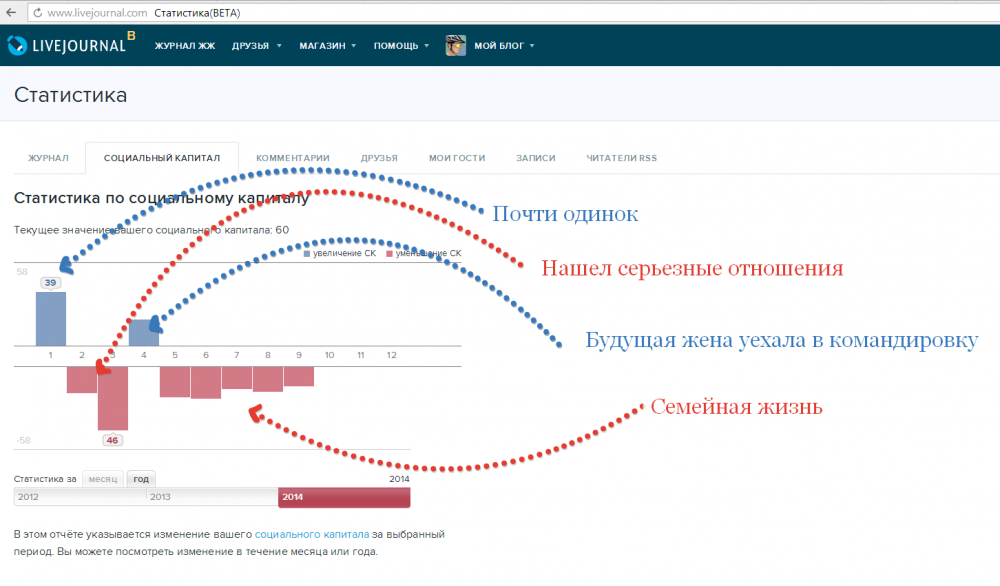Screen dimensions: 1000x586
Task: Click the blue bar for month 1
Action: point(51,319)
